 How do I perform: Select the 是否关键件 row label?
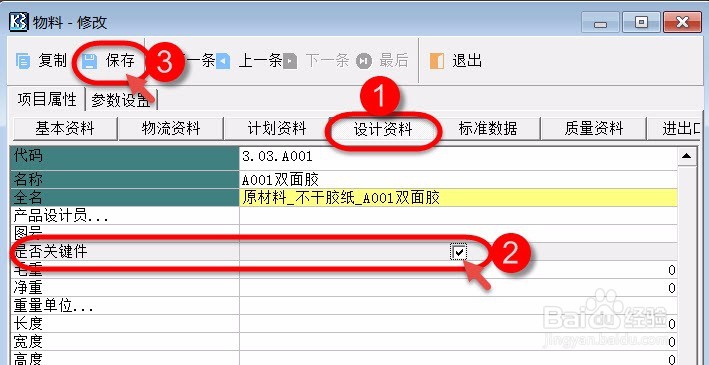pos(125,251)
